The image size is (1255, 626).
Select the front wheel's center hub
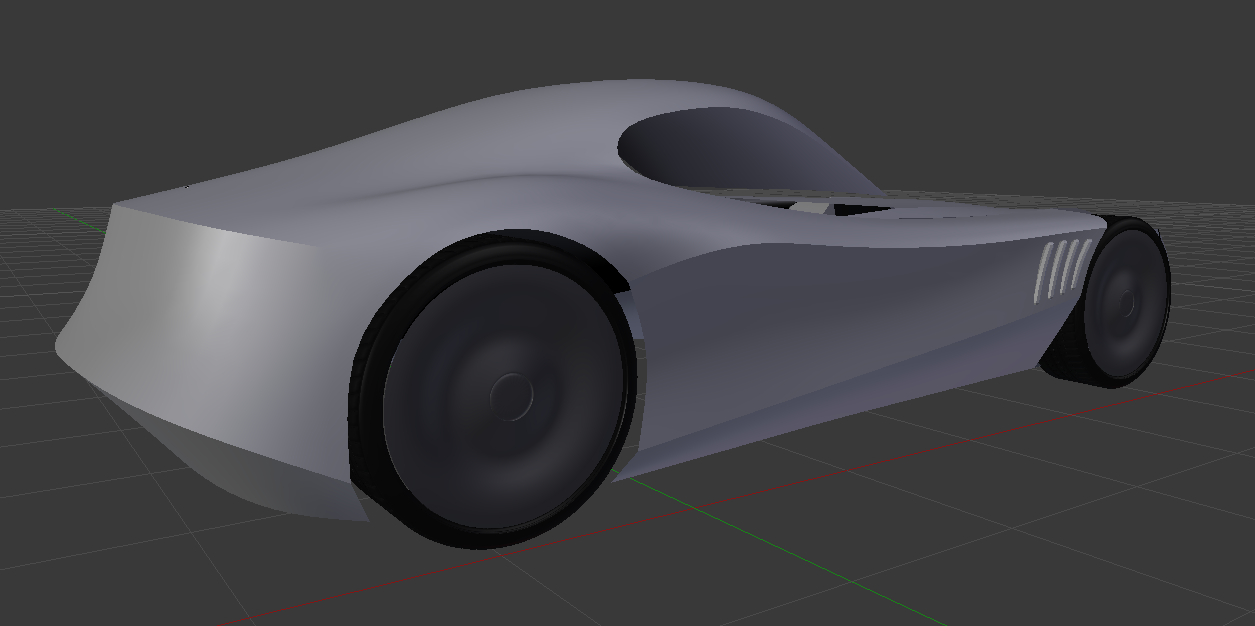(1123, 300)
